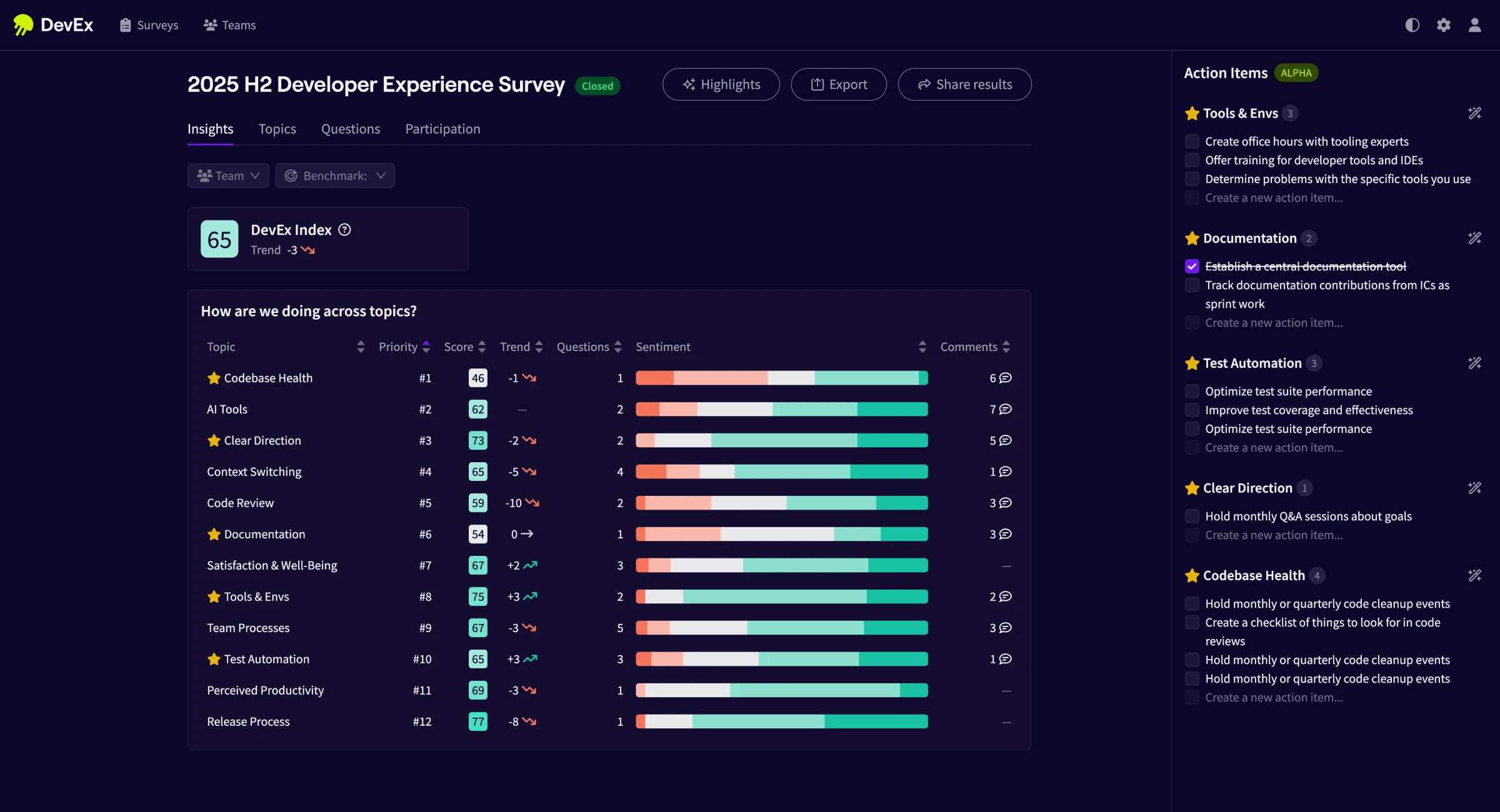
Task: Click magic wand icon beside Codebase Health
Action: click(x=1474, y=575)
